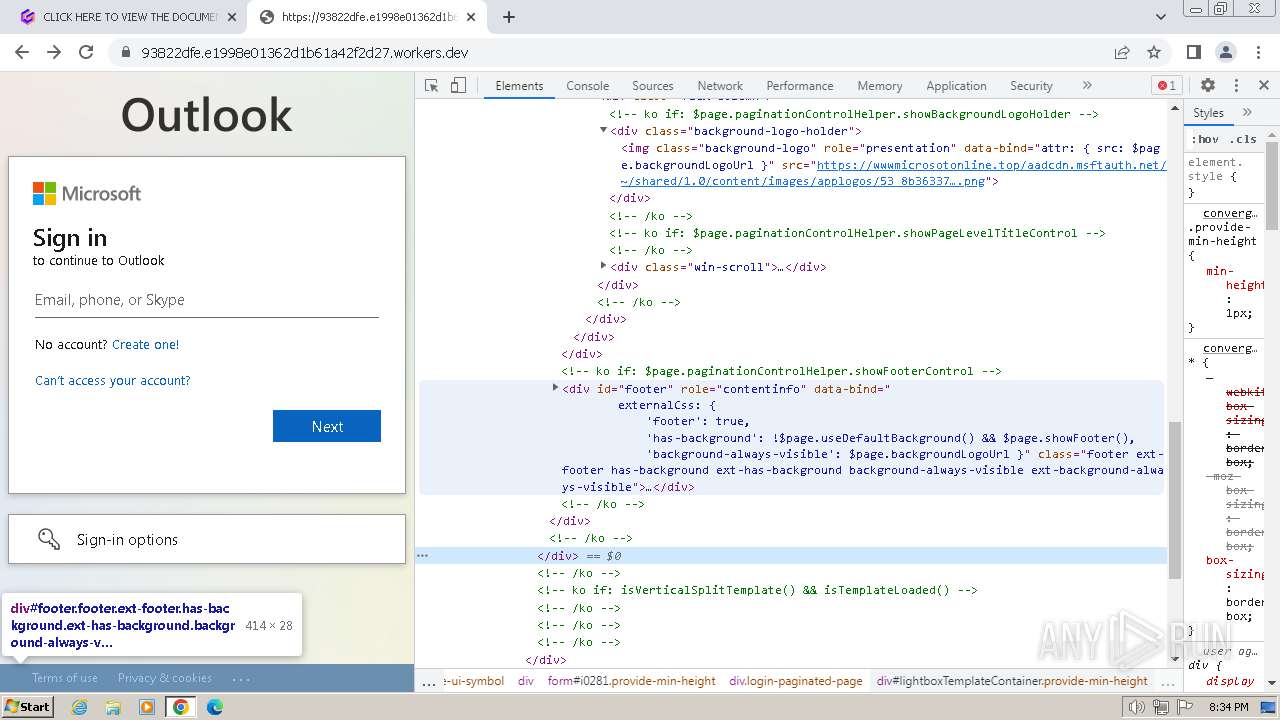
Task: Click the Email, phone, or Skype field
Action: (207, 300)
